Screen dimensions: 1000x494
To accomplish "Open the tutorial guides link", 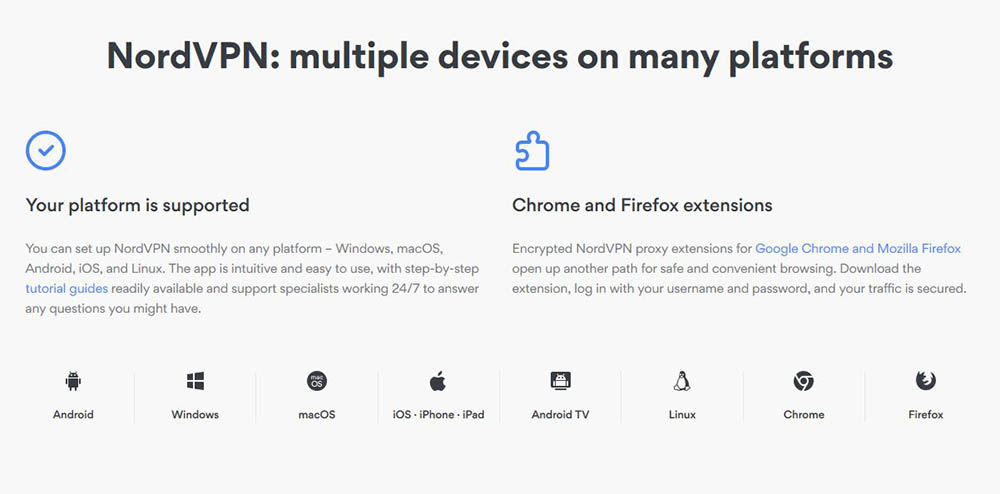I will click(x=67, y=289).
